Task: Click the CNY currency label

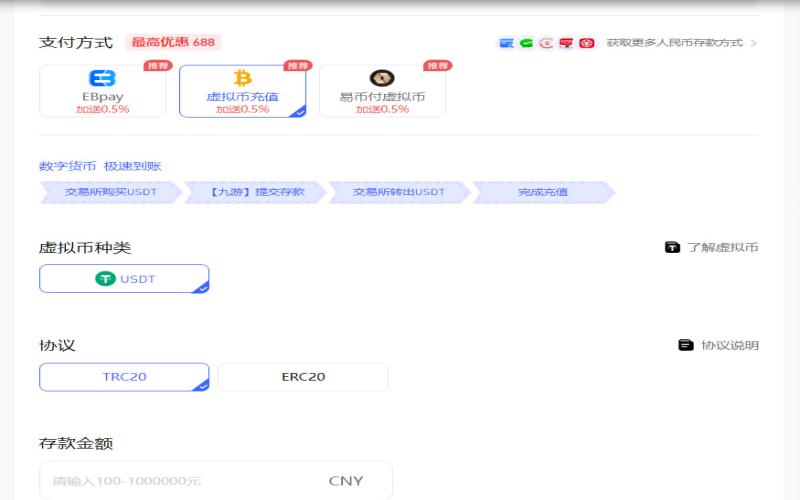Action: [x=346, y=481]
